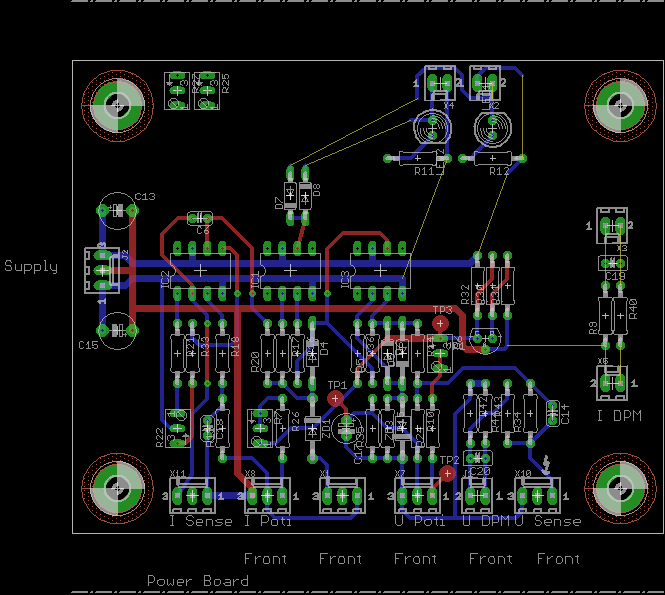Click the 'U Poti' label
This screenshot has width=665, height=595.
coord(419,521)
